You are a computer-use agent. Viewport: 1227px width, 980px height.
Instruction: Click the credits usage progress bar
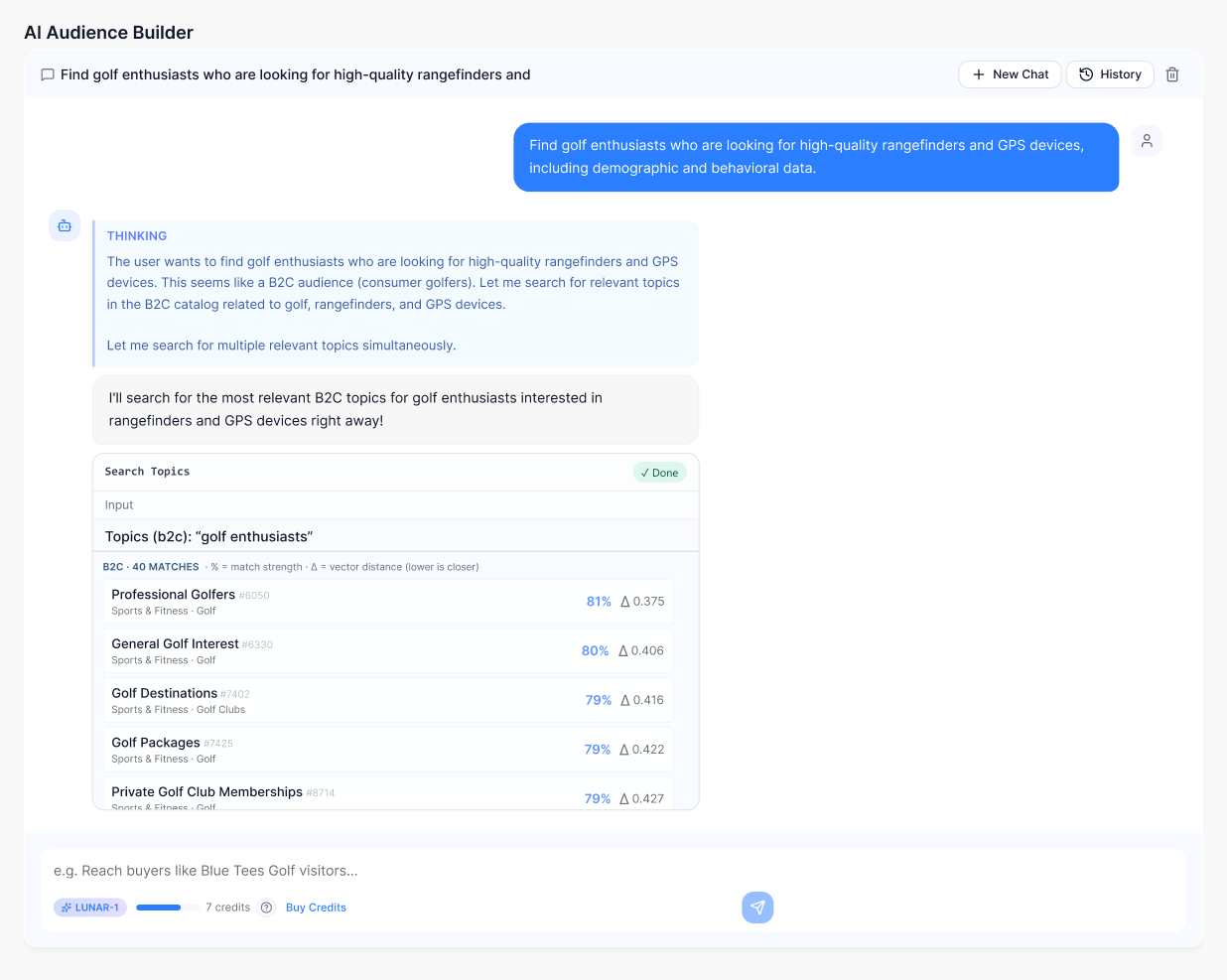tap(167, 908)
